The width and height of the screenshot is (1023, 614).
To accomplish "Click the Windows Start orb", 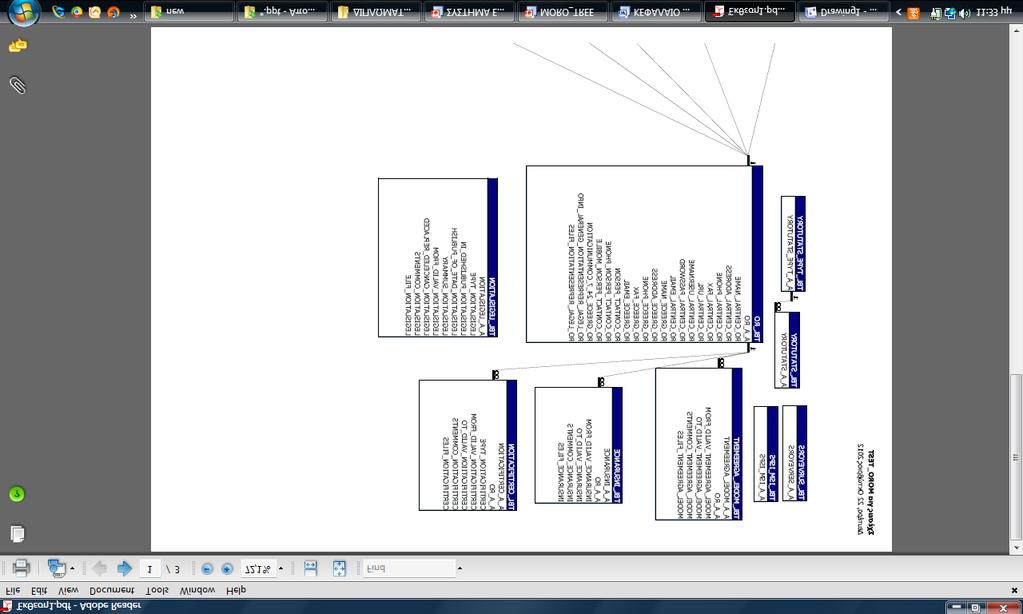I will pos(24,12).
